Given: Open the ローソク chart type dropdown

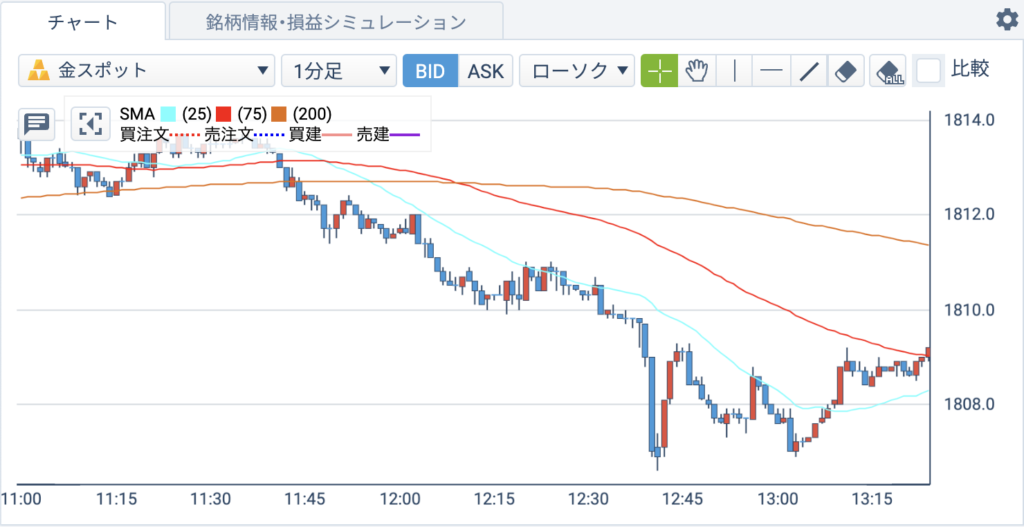Looking at the screenshot, I should 577,71.
